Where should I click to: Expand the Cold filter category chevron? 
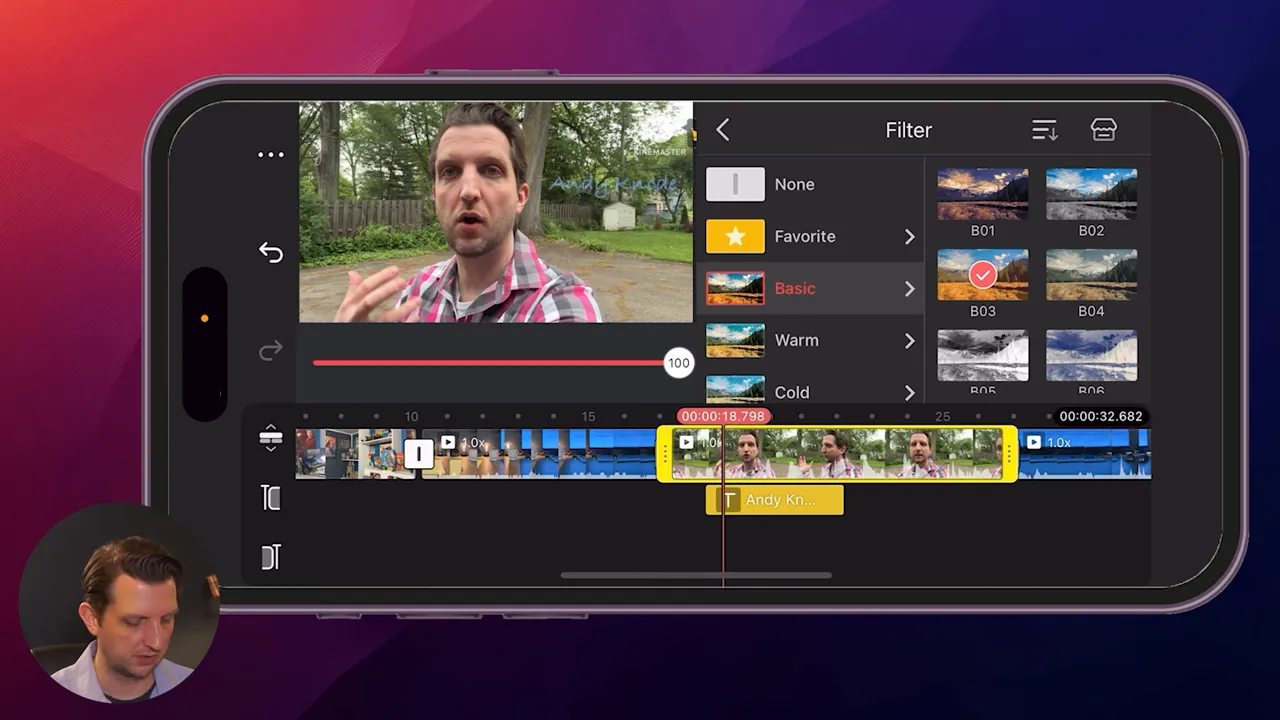[909, 392]
